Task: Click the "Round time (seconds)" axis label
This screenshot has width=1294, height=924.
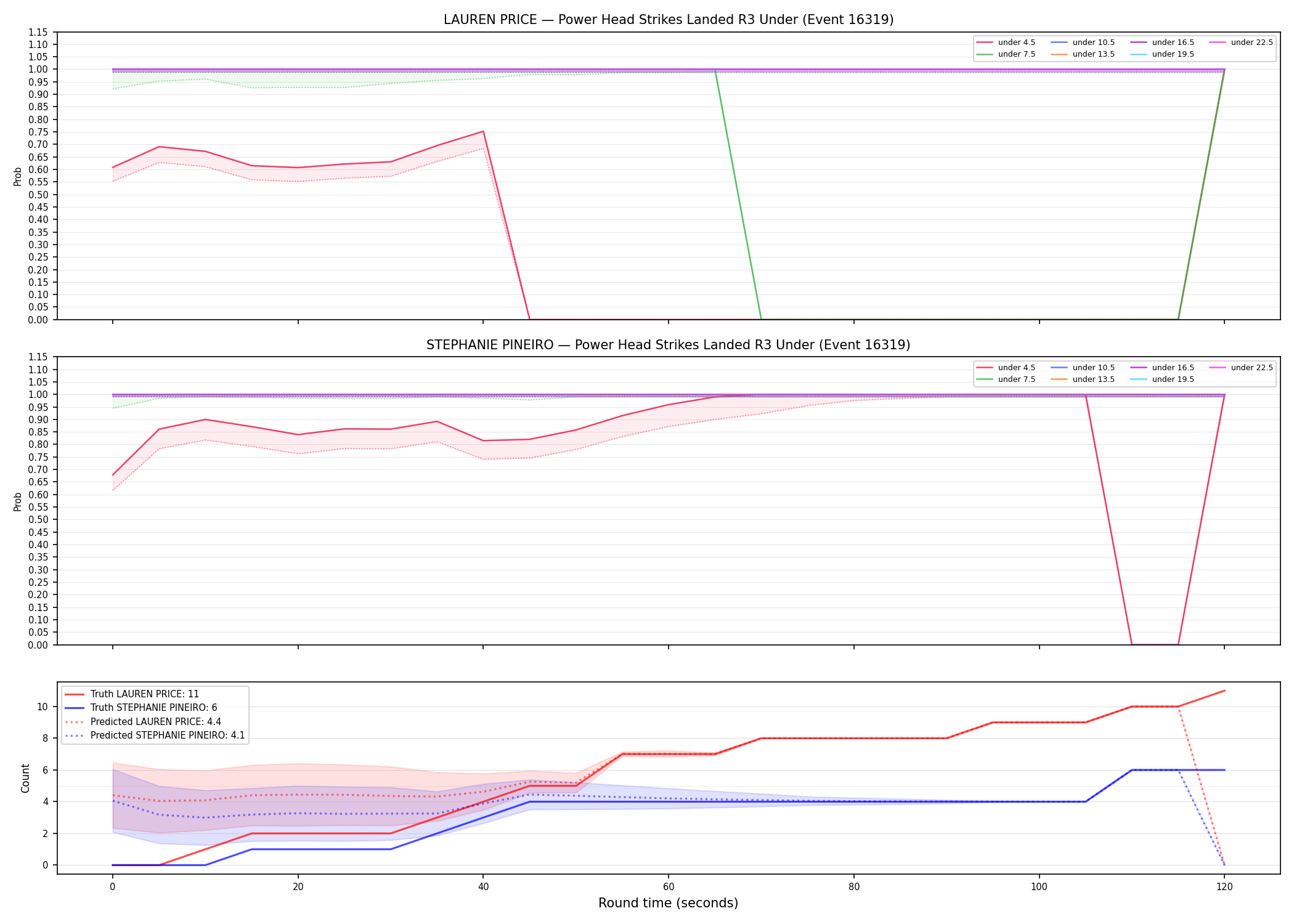Action: (x=669, y=903)
